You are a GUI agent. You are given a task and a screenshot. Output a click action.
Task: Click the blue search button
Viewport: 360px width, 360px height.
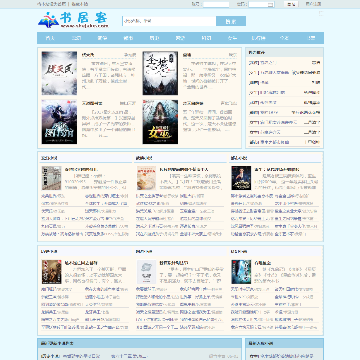click(x=231, y=21)
